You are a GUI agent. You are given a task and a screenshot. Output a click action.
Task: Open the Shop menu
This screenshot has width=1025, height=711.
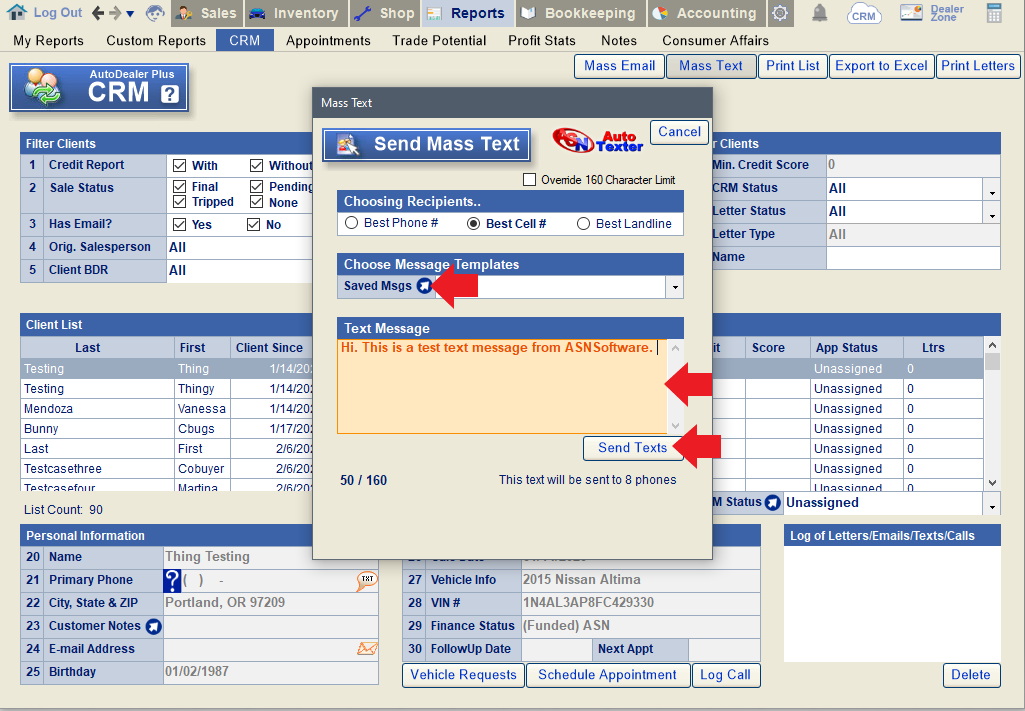click(386, 13)
